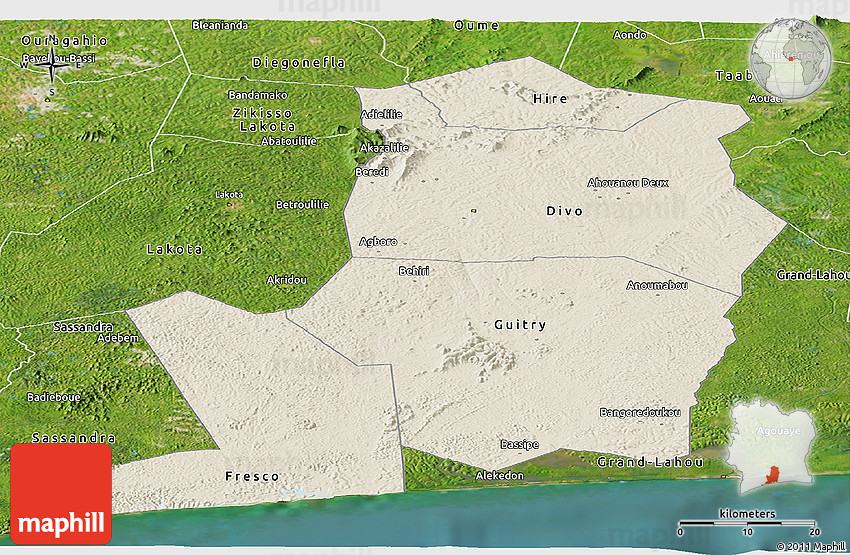Screen dimensions: 850x555
Task: Click the Oume label at top
Action: pyautogui.click(x=476, y=24)
